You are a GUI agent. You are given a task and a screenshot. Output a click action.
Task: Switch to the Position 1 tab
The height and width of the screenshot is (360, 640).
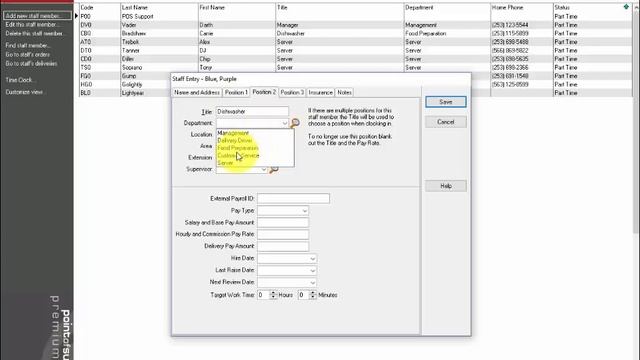(236, 93)
